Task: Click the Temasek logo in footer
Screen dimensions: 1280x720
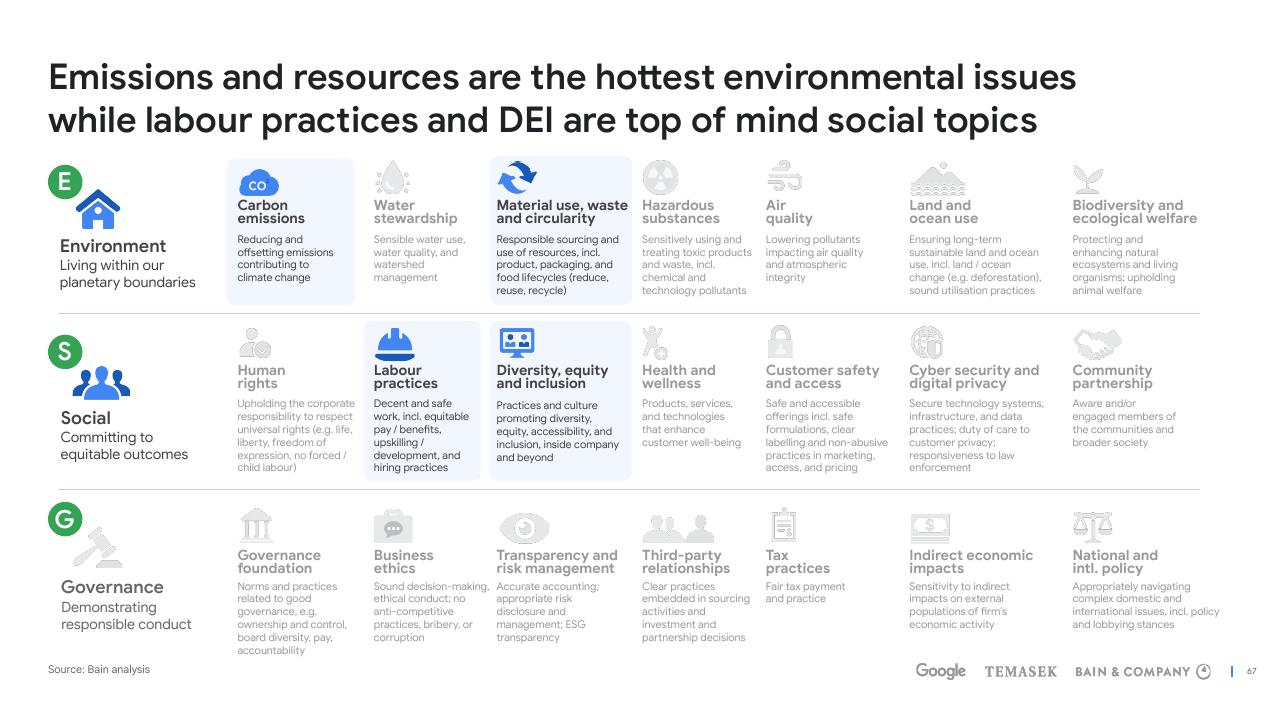Action: point(1020,672)
